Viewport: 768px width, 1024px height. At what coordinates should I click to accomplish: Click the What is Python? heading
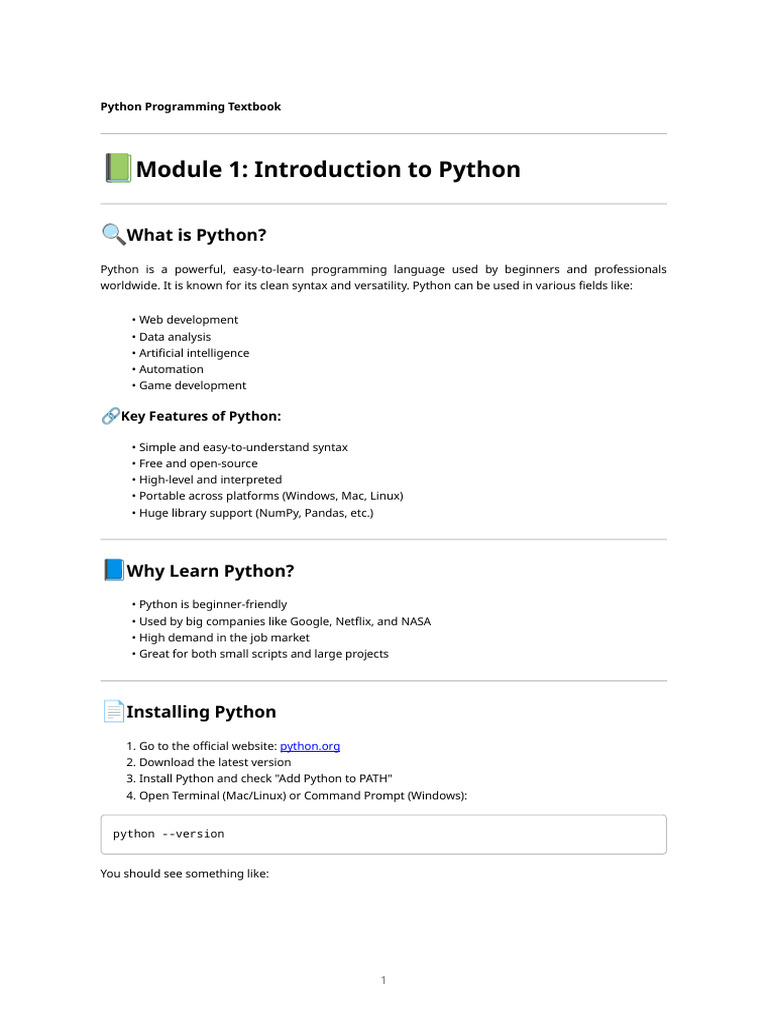[x=197, y=235]
